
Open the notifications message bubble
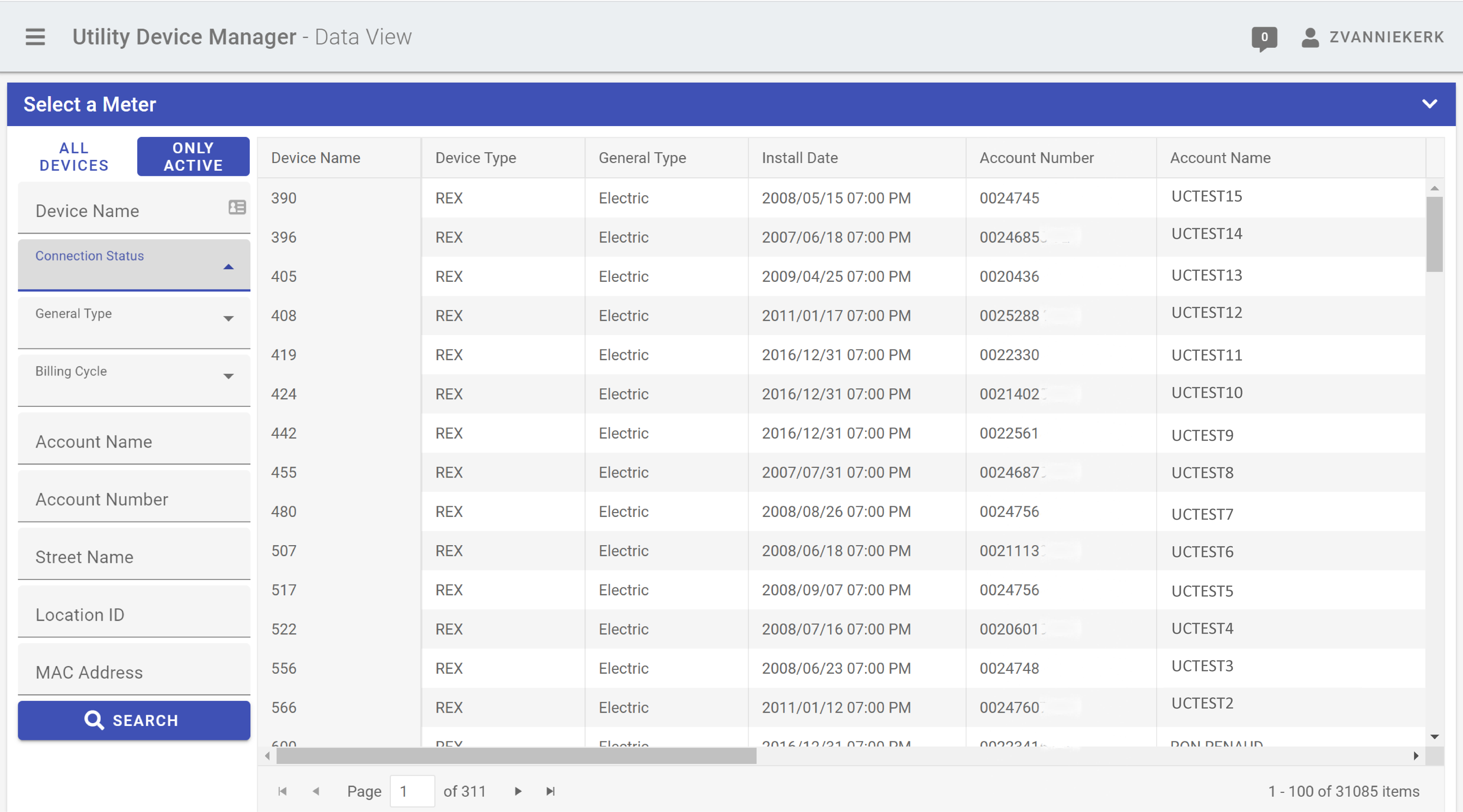coord(1265,38)
